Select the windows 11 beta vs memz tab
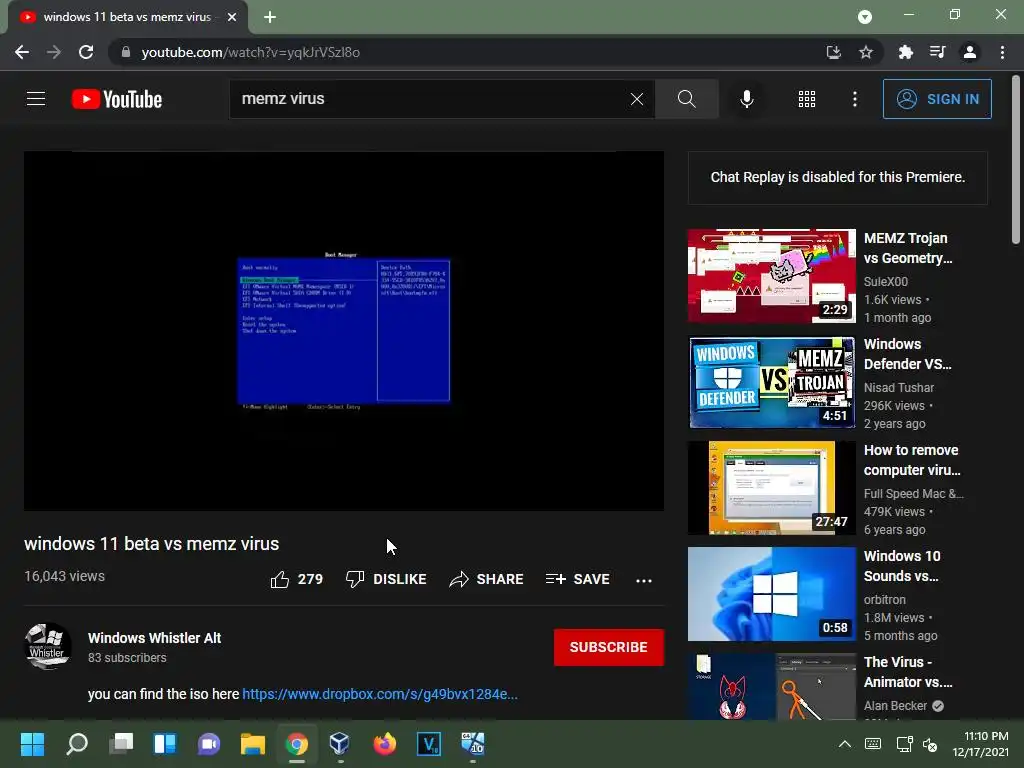Image resolution: width=1024 pixels, height=768 pixels. pyautogui.click(x=127, y=18)
